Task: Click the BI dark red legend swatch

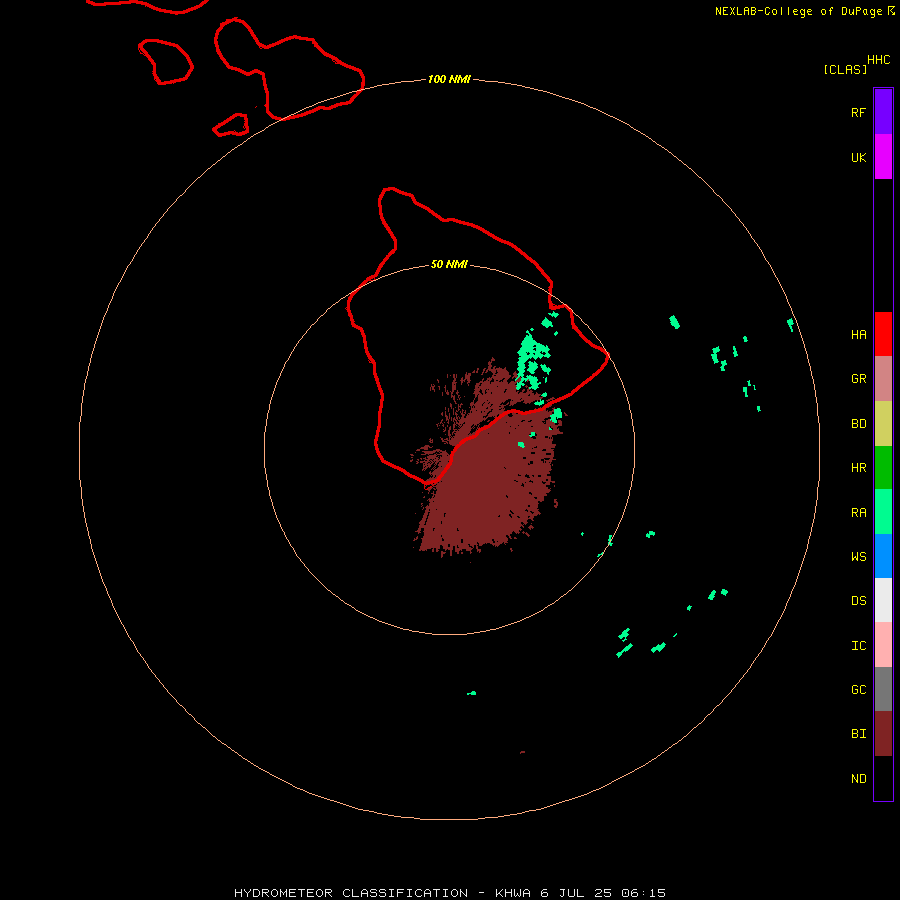Action: [x=883, y=734]
